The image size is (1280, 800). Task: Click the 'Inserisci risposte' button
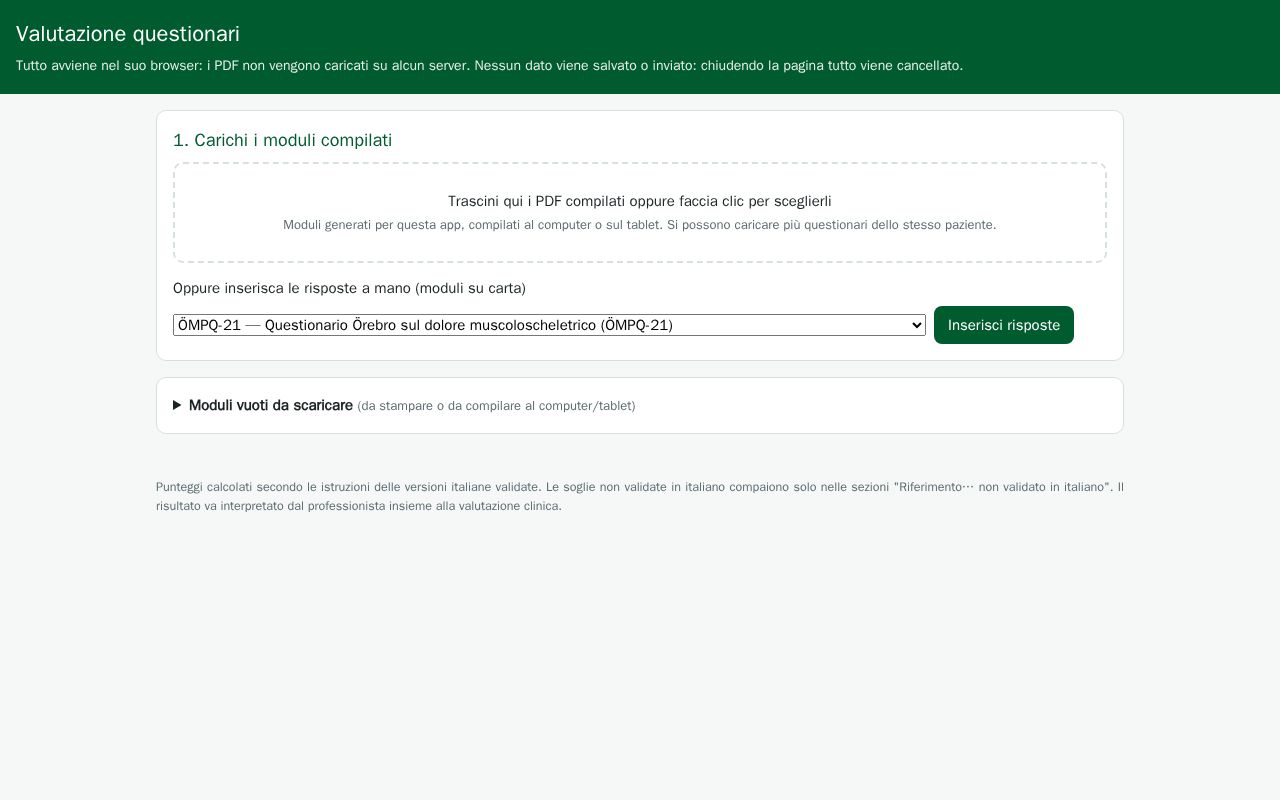click(x=1003, y=325)
